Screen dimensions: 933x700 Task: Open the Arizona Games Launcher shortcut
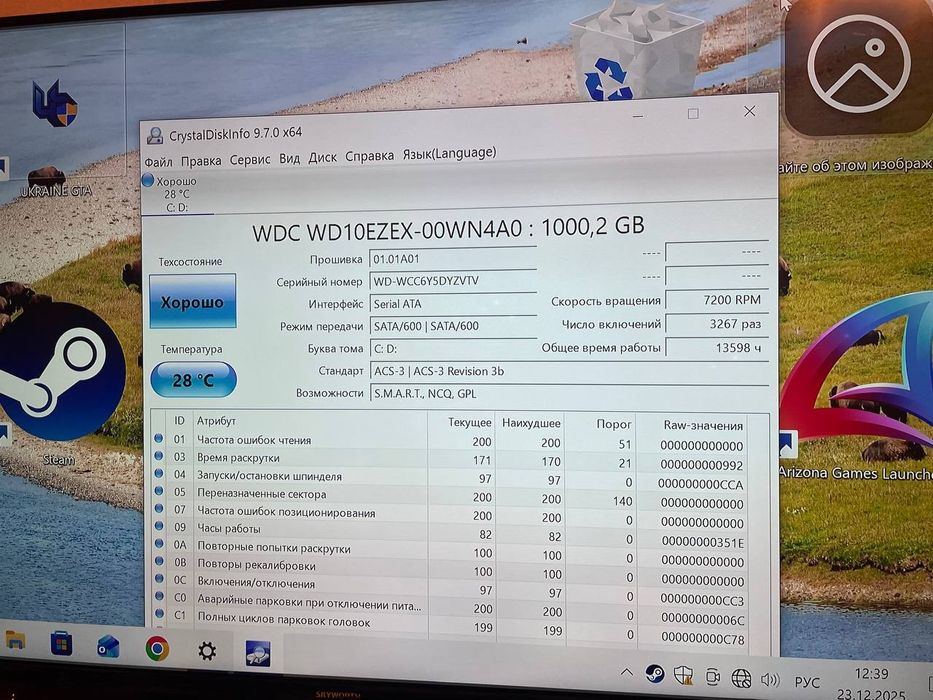pyautogui.click(x=857, y=387)
